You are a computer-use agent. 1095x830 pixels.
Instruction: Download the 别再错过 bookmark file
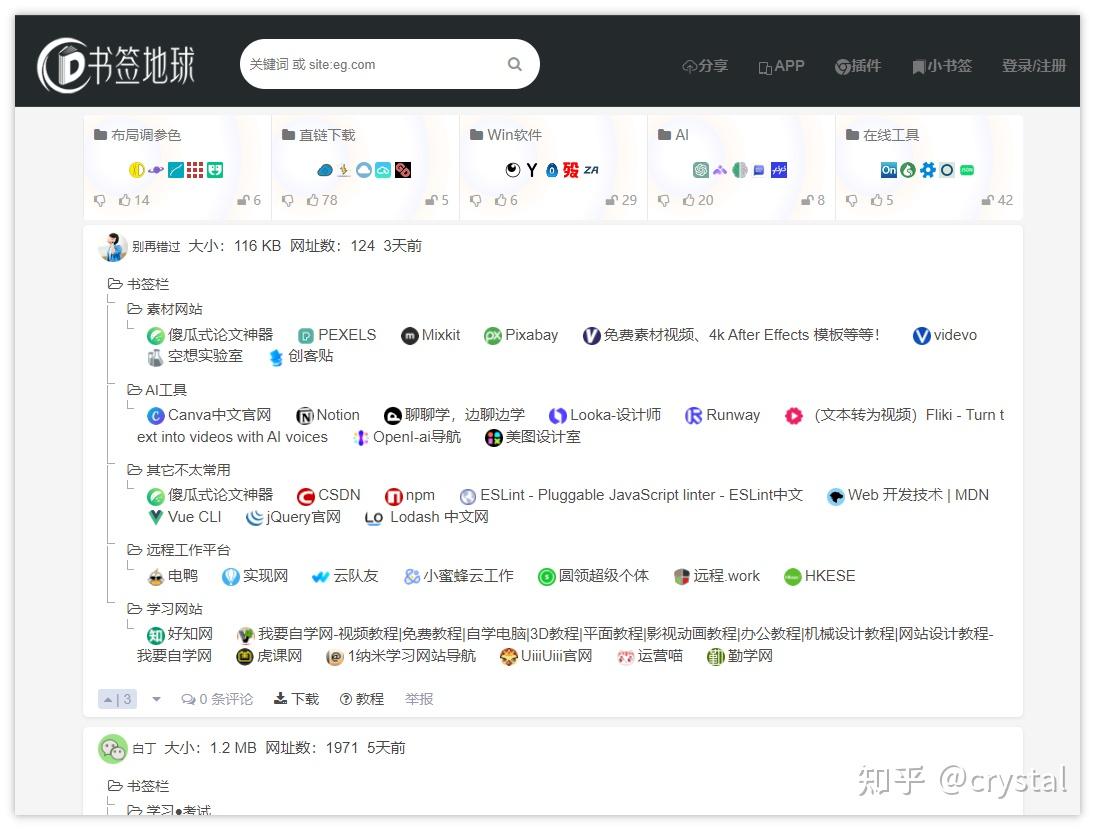click(296, 699)
